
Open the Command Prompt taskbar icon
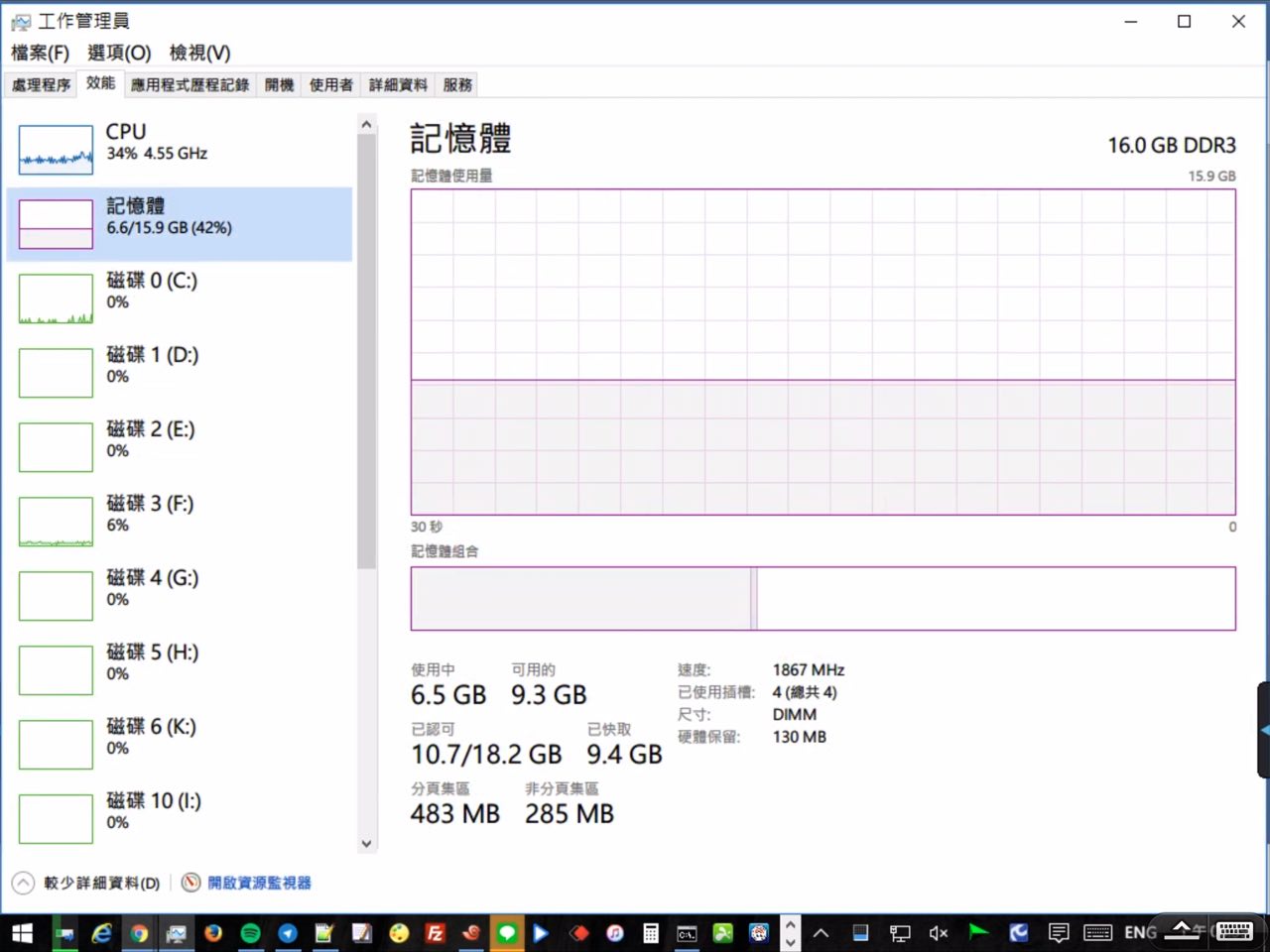pos(687,933)
